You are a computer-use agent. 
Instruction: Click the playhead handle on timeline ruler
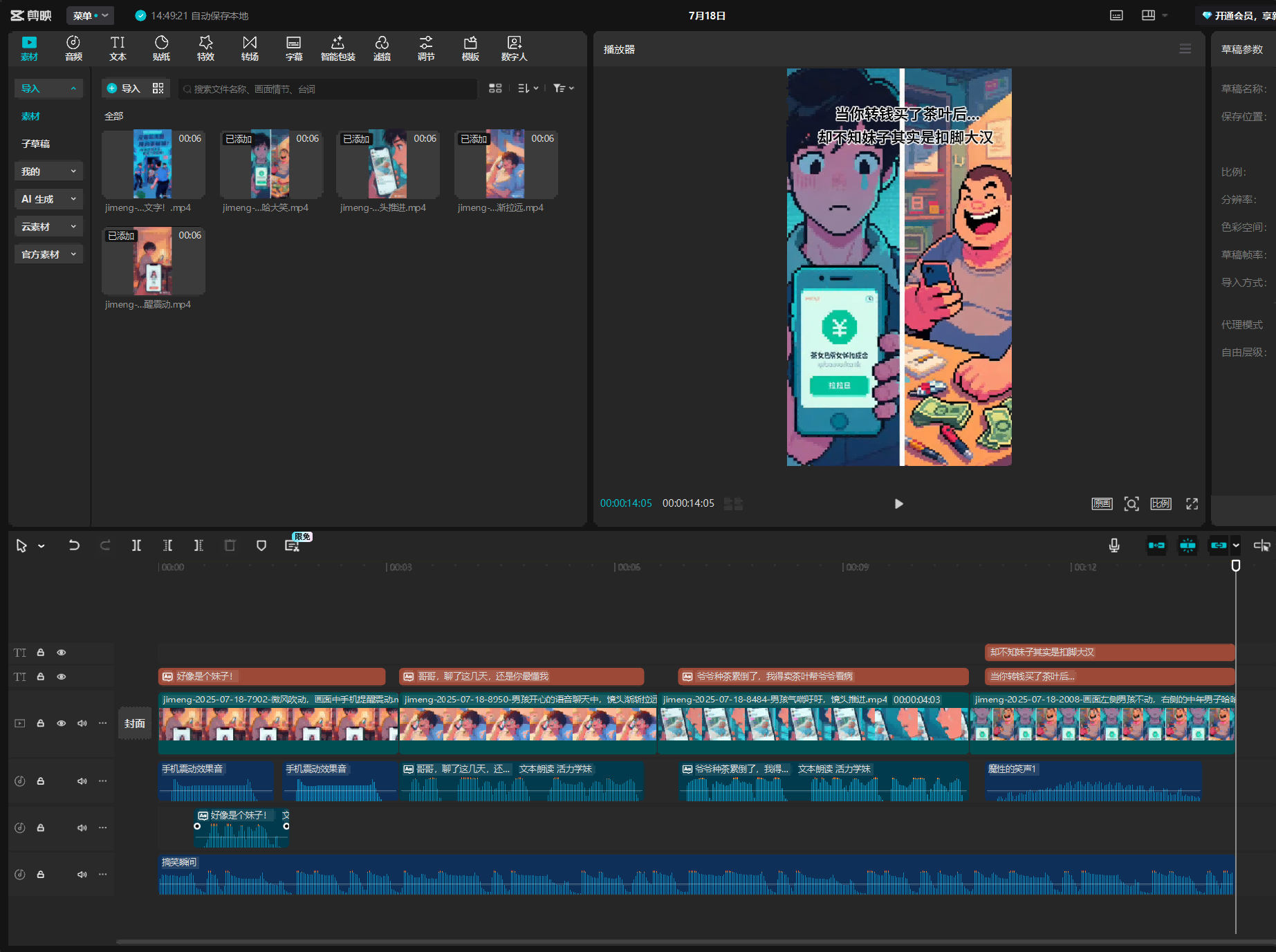pos(1236,566)
